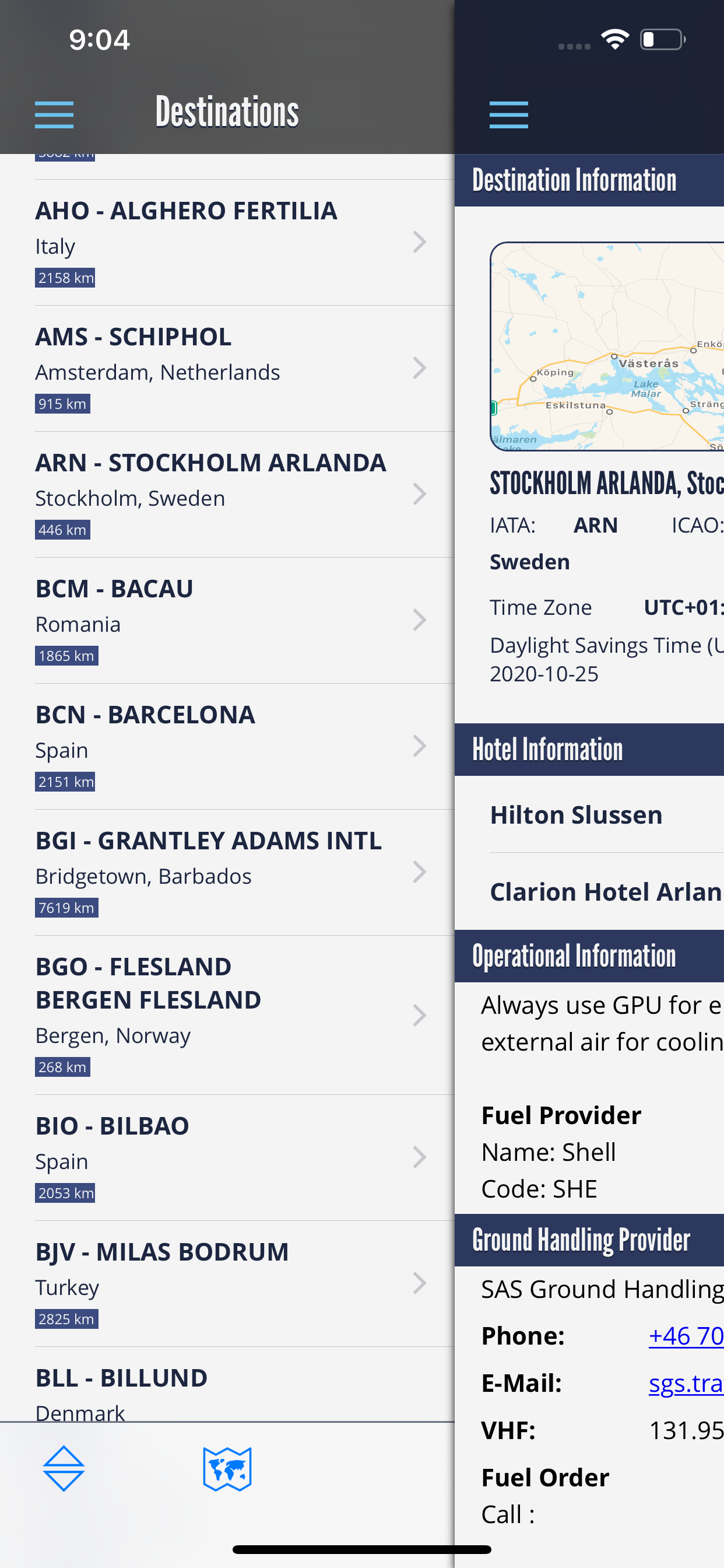Image resolution: width=724 pixels, height=1568 pixels.
Task: Expand the ARN Stockholm Arlanda chevron
Action: (x=419, y=494)
